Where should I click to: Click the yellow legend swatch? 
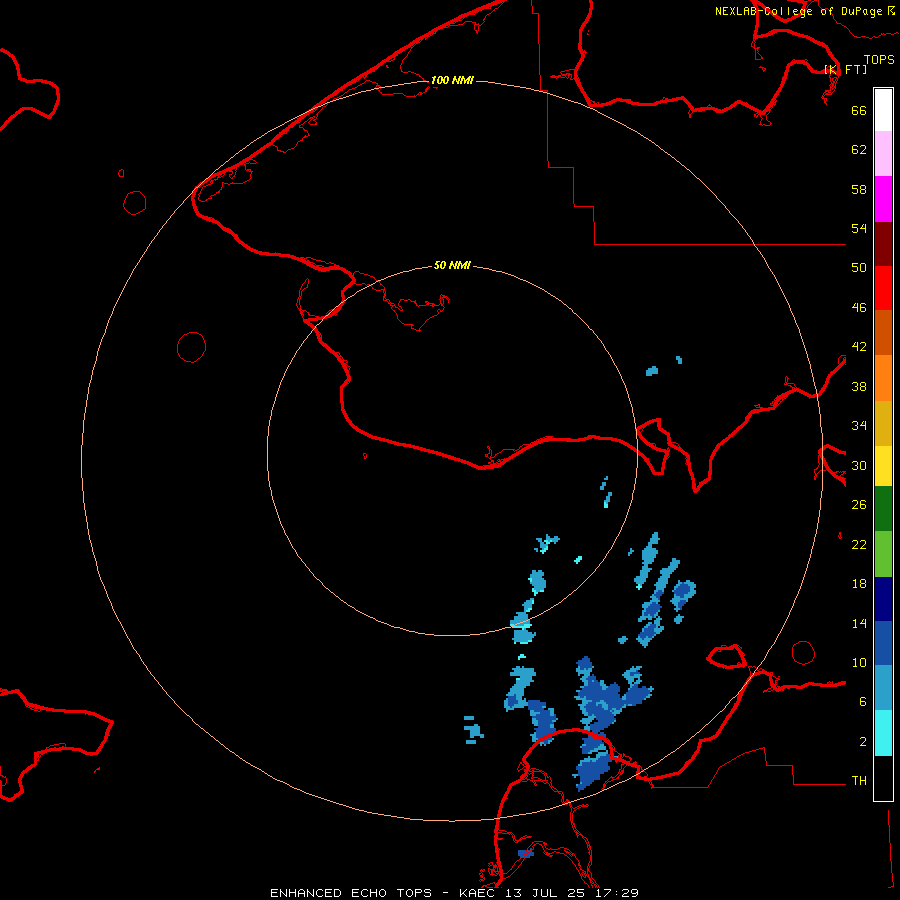[883, 466]
